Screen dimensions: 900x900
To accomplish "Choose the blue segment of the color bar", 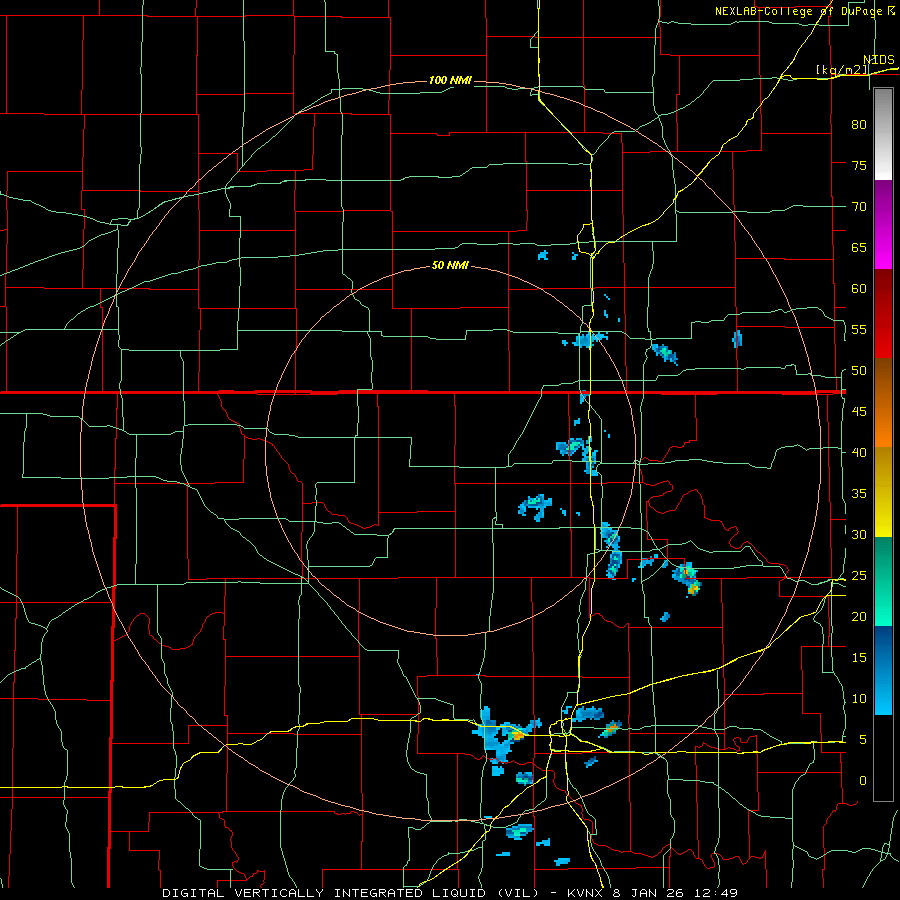I will coord(883,670).
